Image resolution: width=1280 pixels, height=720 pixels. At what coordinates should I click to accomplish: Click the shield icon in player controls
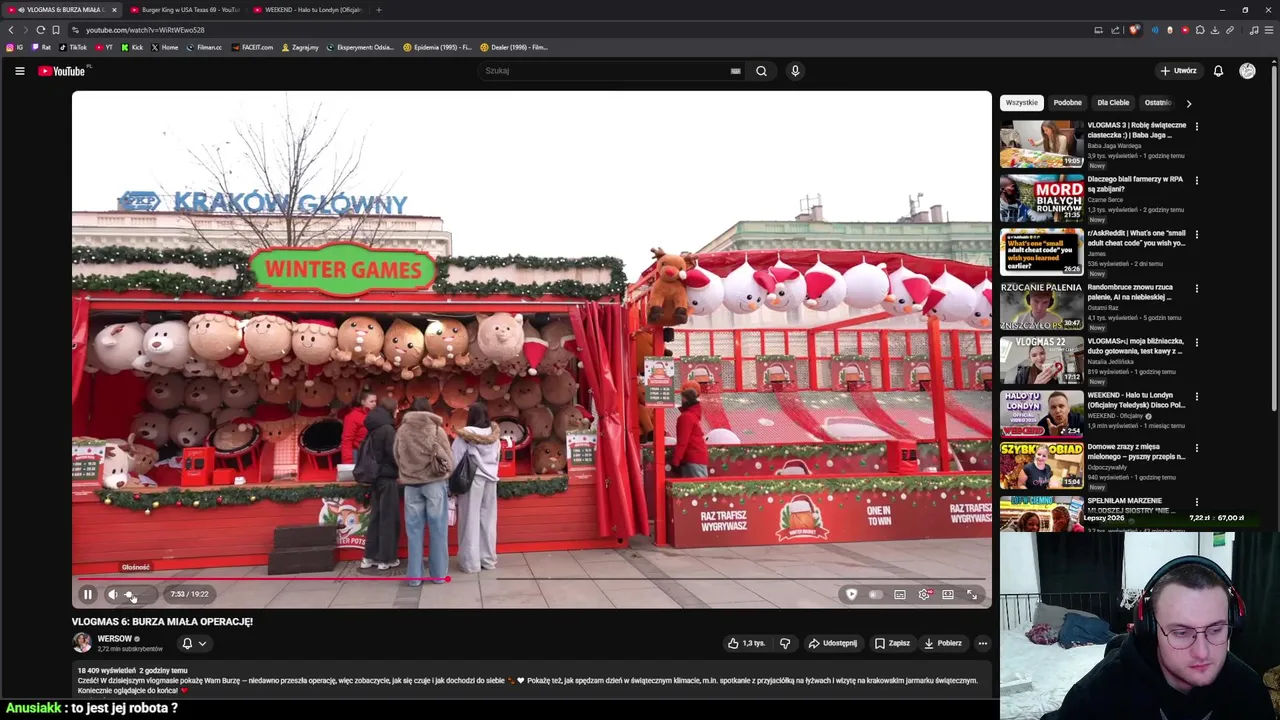coord(851,594)
